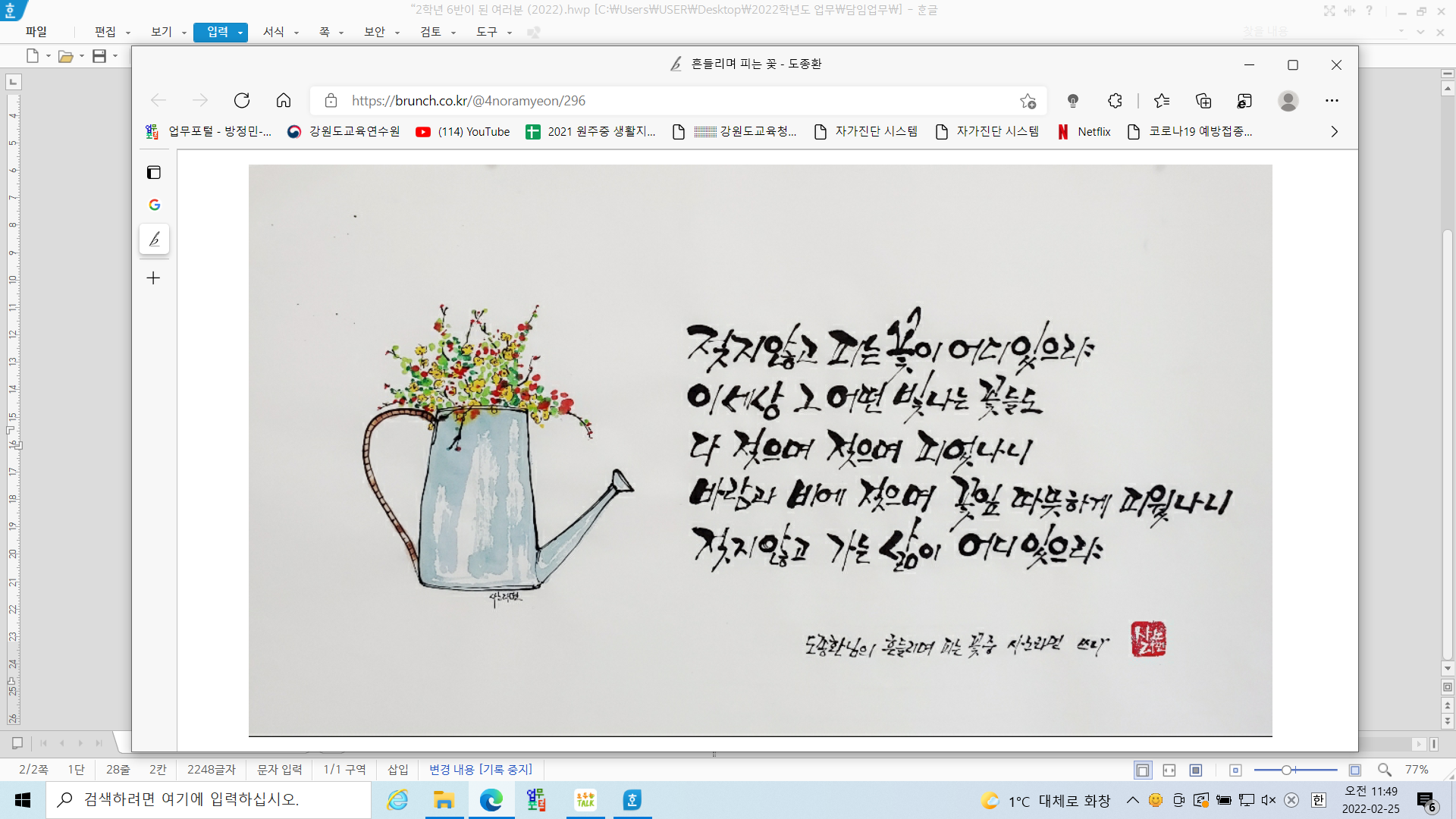Open the browser extensions puzzle icon
The image size is (1456, 819).
tap(1115, 100)
